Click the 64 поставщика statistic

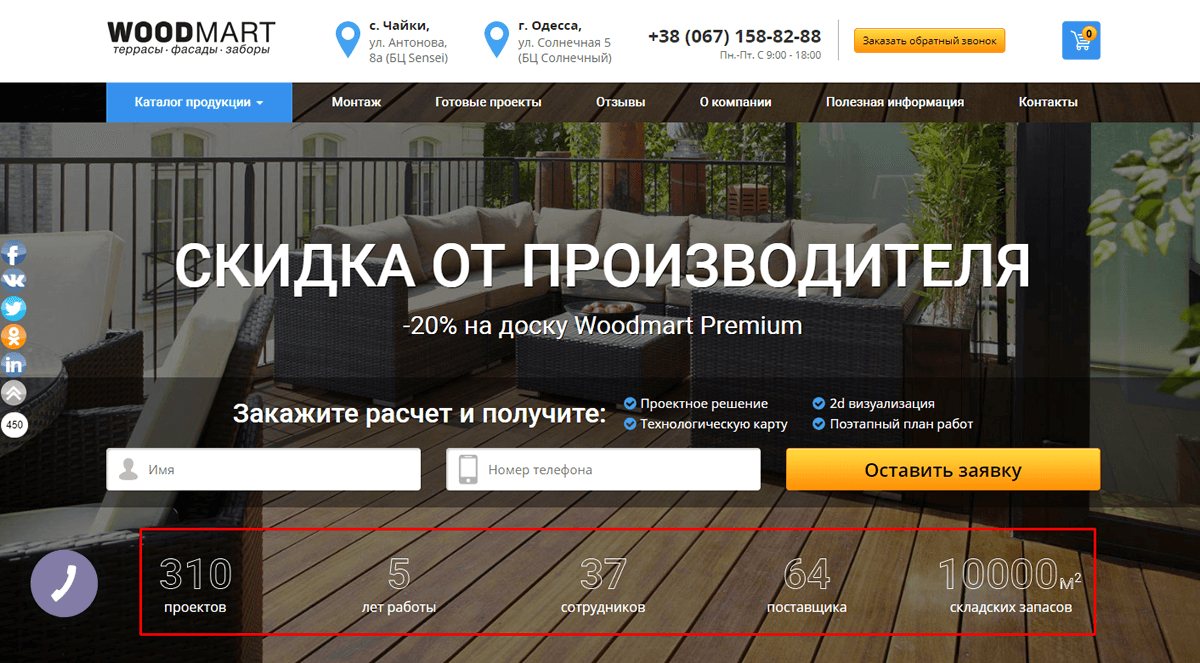point(807,584)
